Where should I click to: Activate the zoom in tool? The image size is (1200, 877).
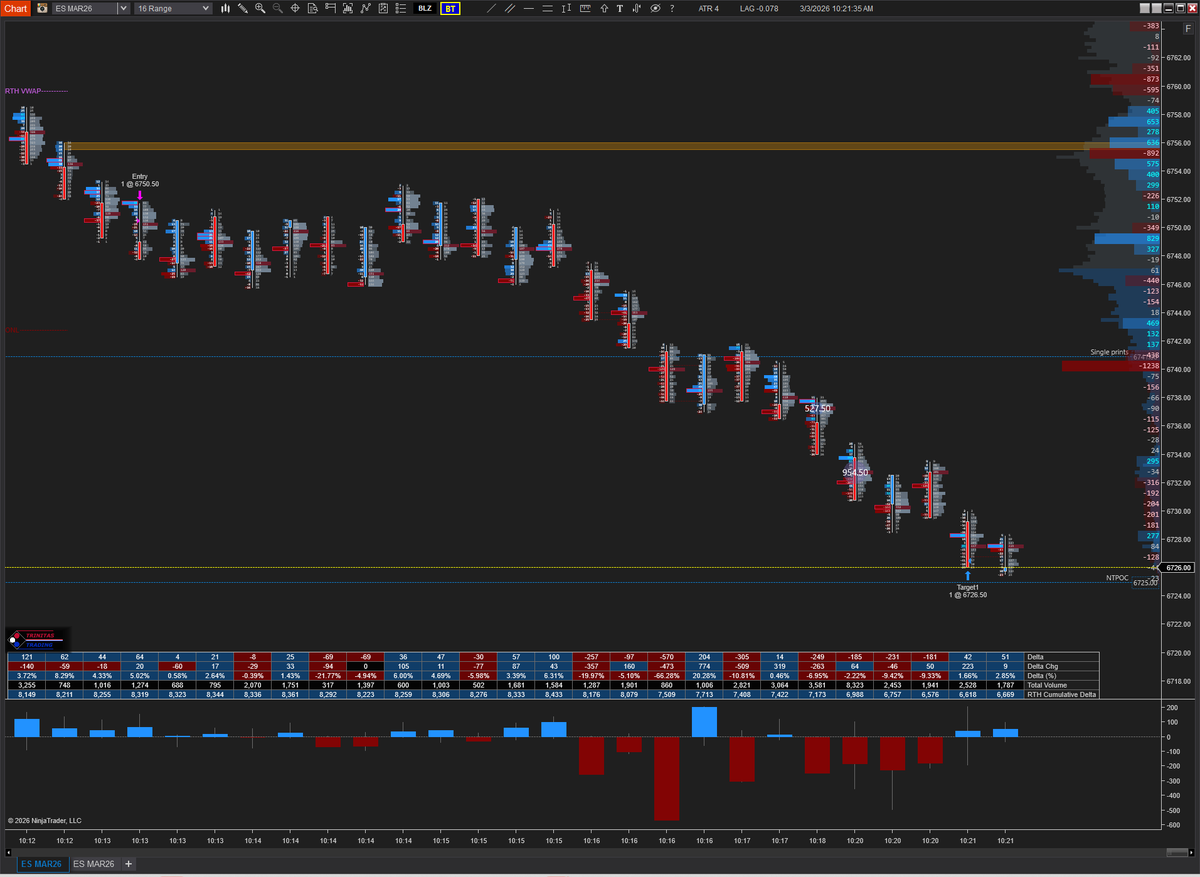259,8
